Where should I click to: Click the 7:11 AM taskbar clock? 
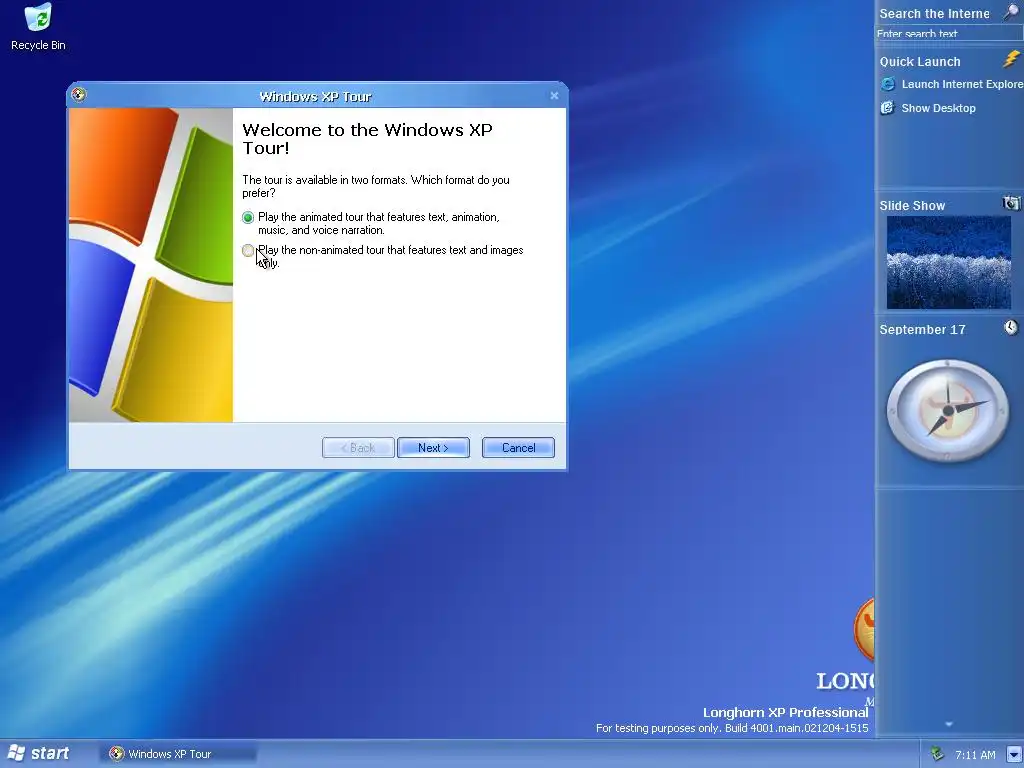pyautogui.click(x=975, y=755)
